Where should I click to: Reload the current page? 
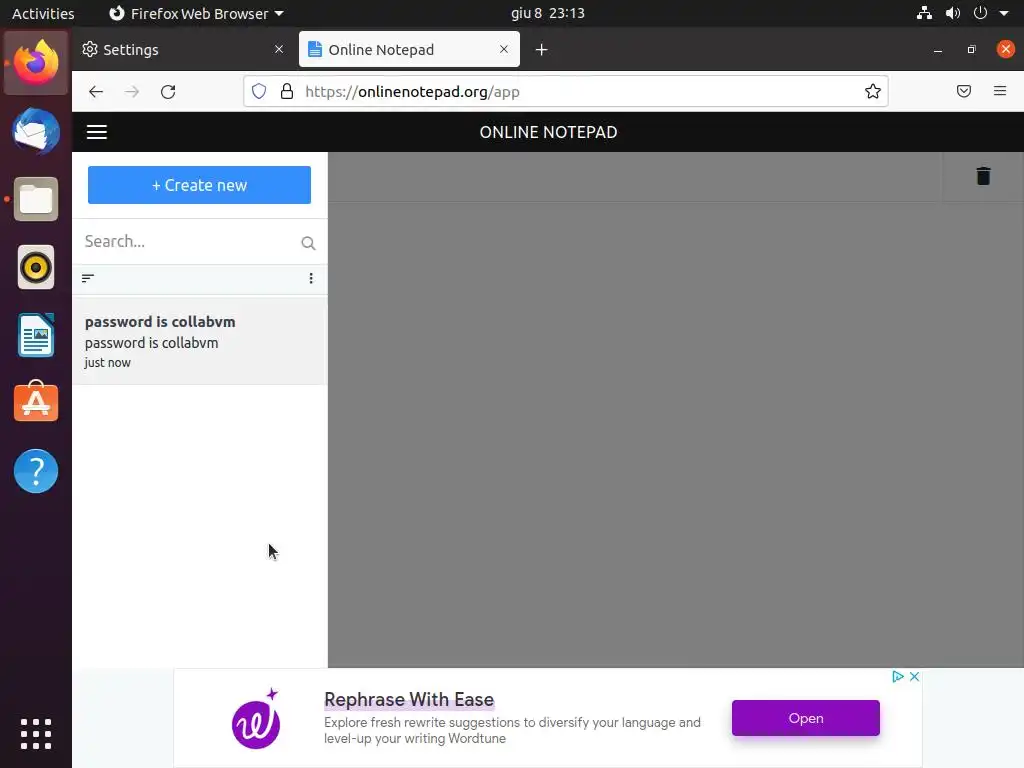[x=168, y=91]
